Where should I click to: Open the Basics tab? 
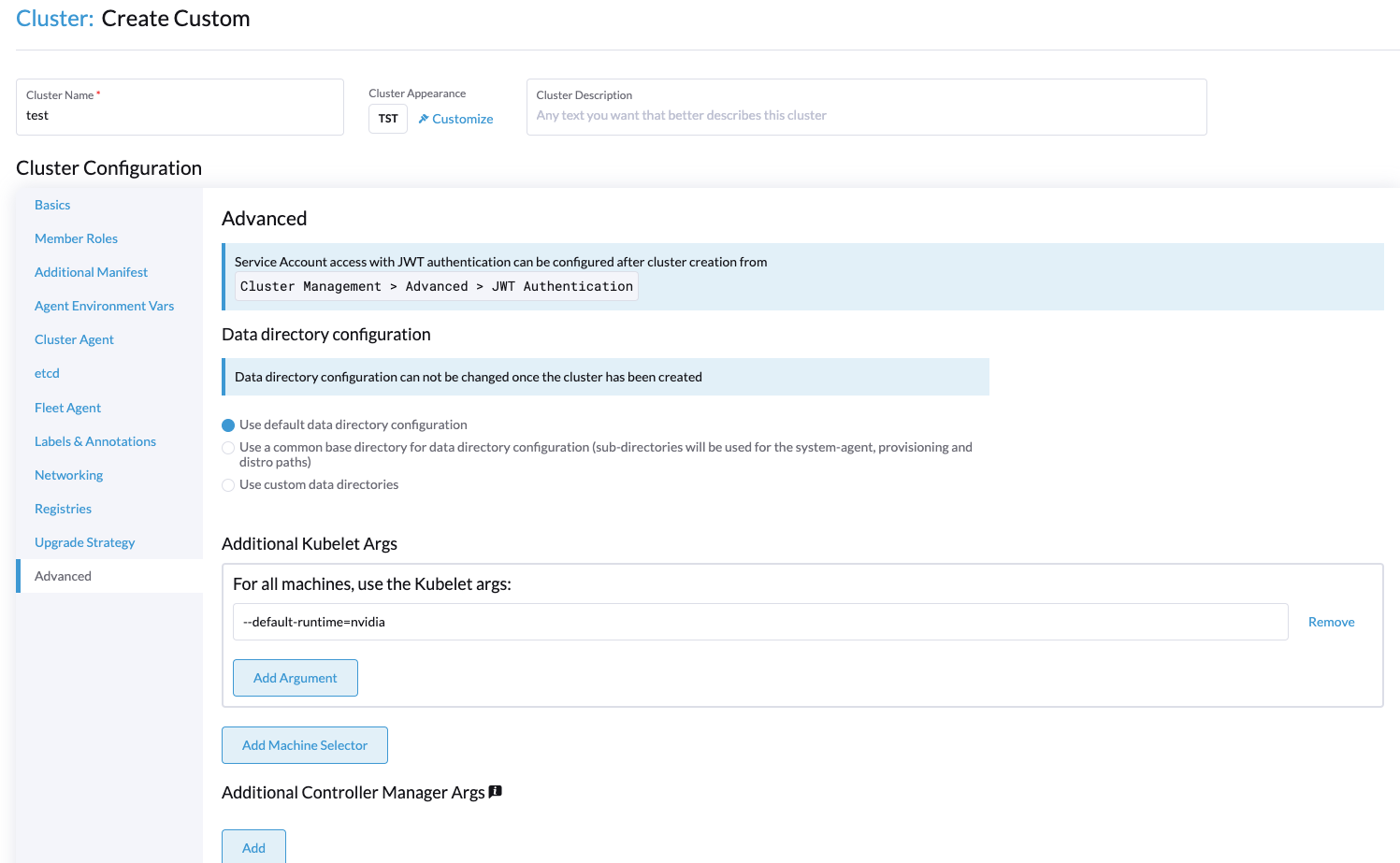pyautogui.click(x=52, y=205)
